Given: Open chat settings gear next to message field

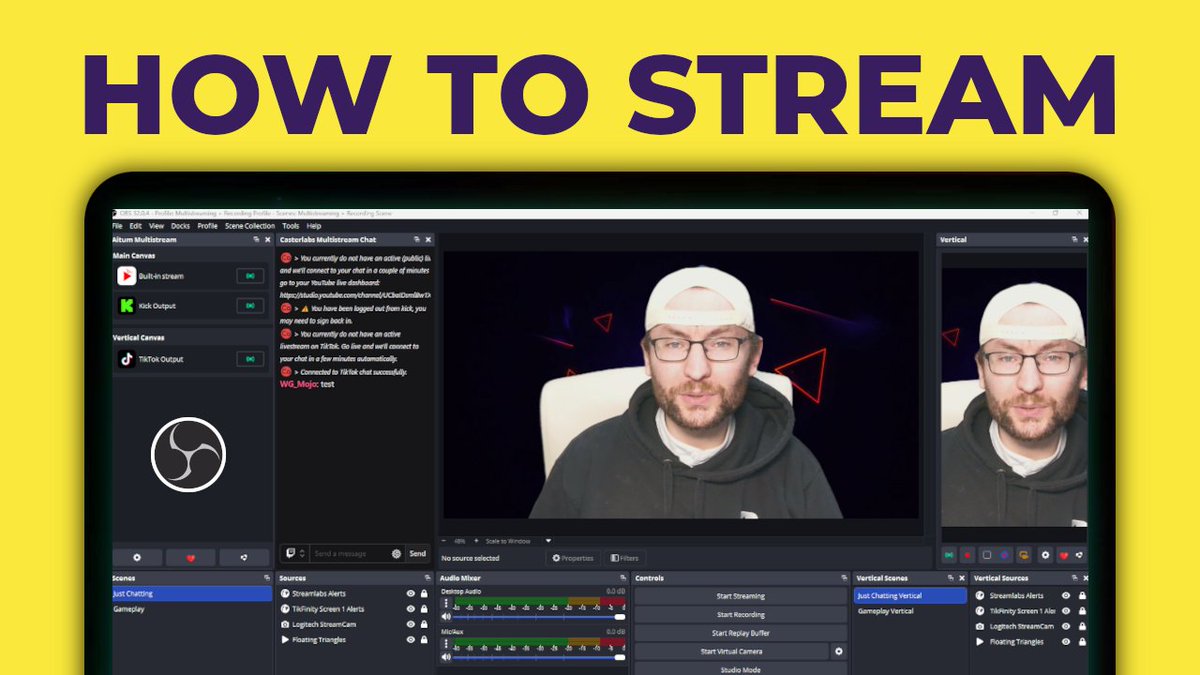Looking at the screenshot, I should coord(397,553).
